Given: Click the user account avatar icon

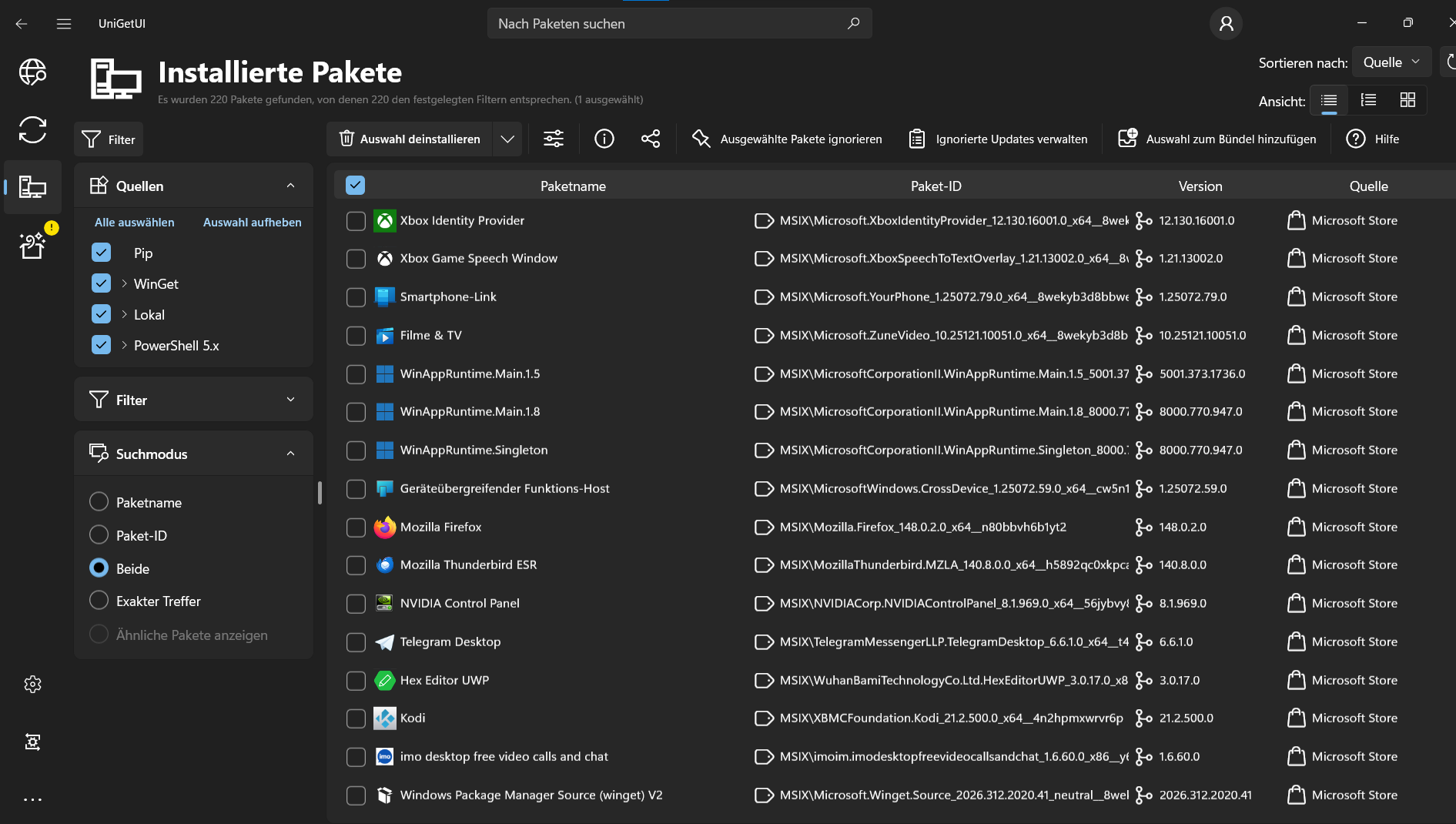Looking at the screenshot, I should click(1227, 24).
